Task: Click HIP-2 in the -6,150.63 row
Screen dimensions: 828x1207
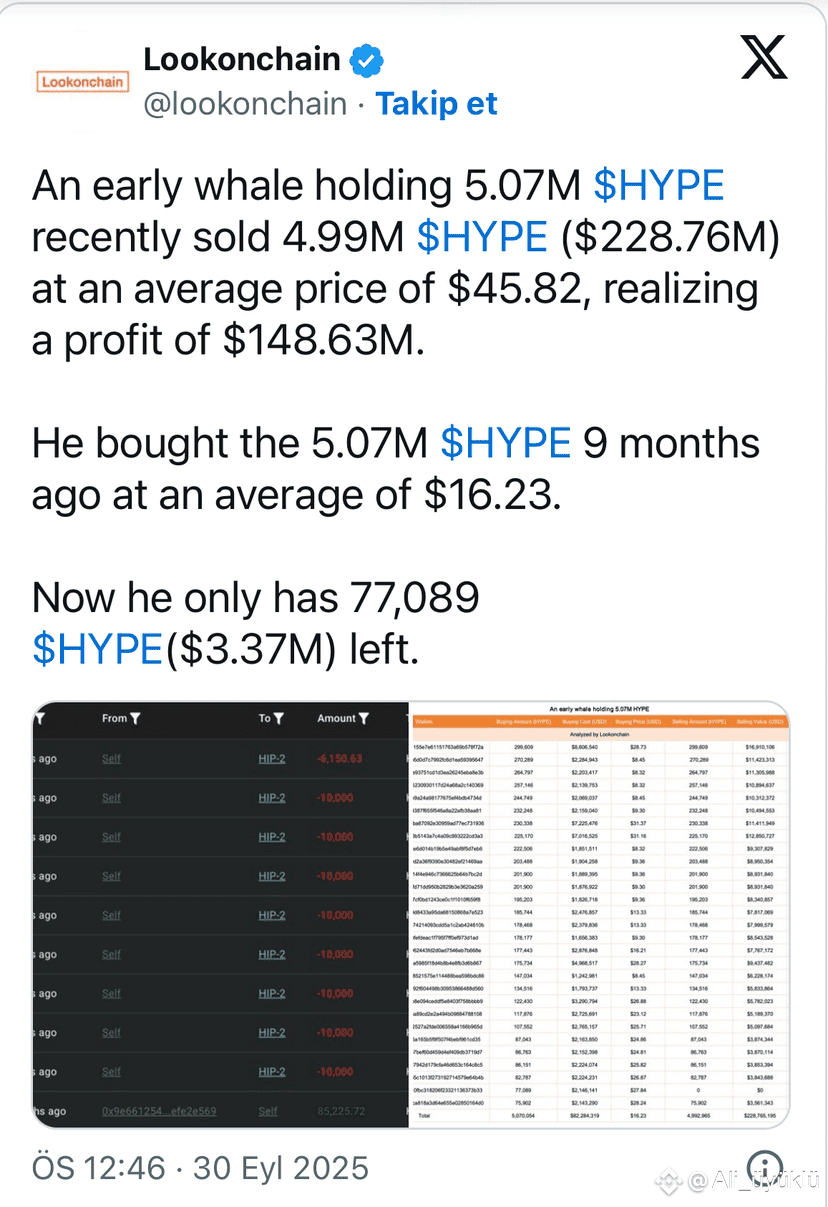Action: click(x=271, y=759)
